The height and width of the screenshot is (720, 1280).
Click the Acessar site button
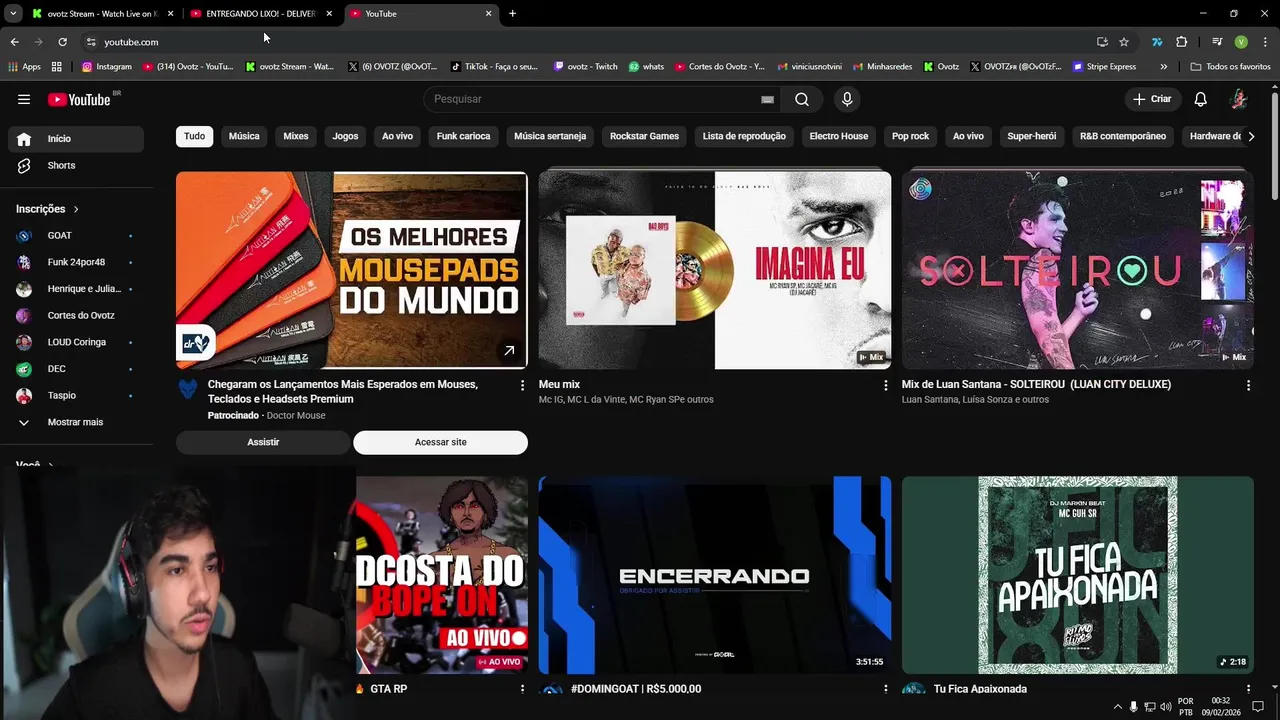[x=440, y=442]
